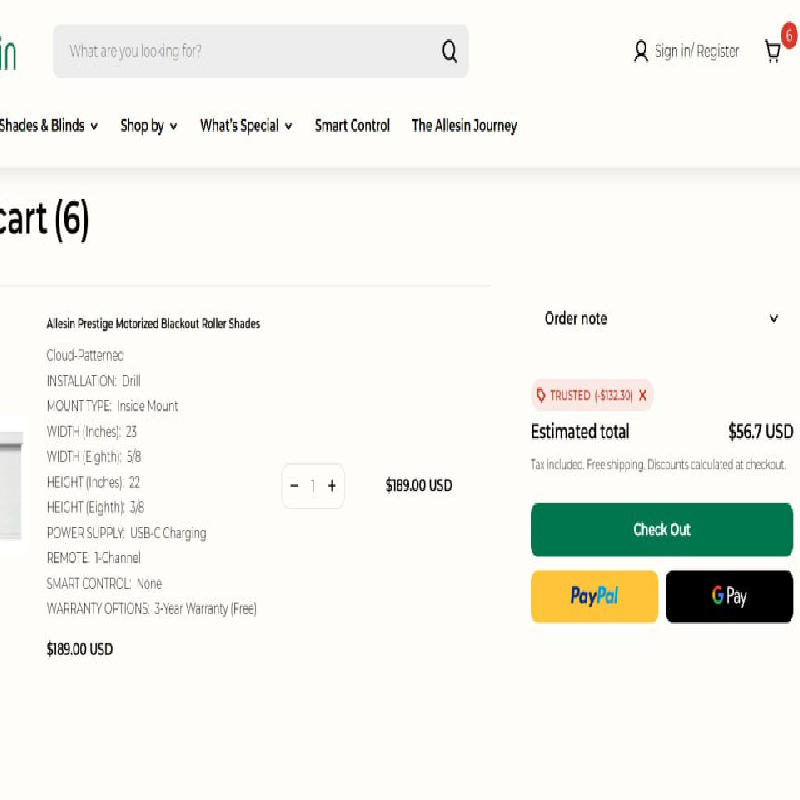Expand the Shop by menu
The image size is (800, 800).
pyautogui.click(x=148, y=126)
